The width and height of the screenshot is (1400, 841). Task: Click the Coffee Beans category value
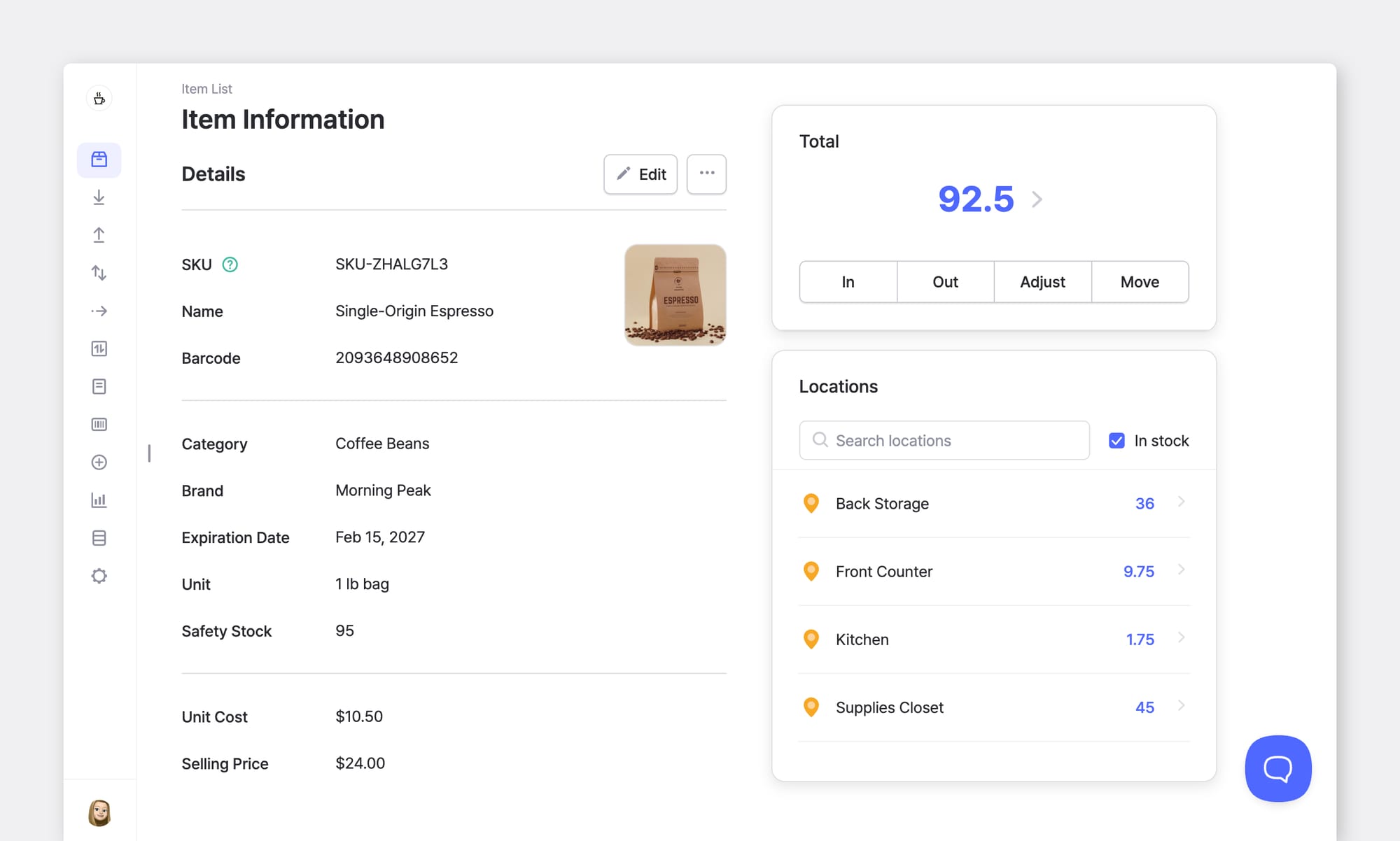click(382, 444)
